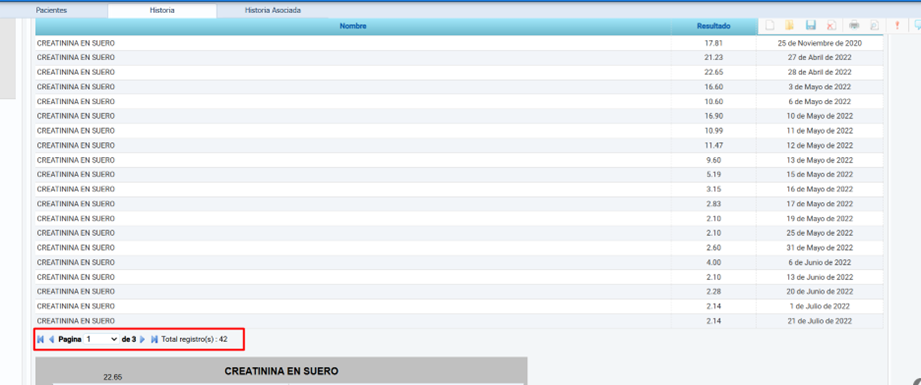
Task: Click the speech bubble comment icon
Action: (917, 25)
